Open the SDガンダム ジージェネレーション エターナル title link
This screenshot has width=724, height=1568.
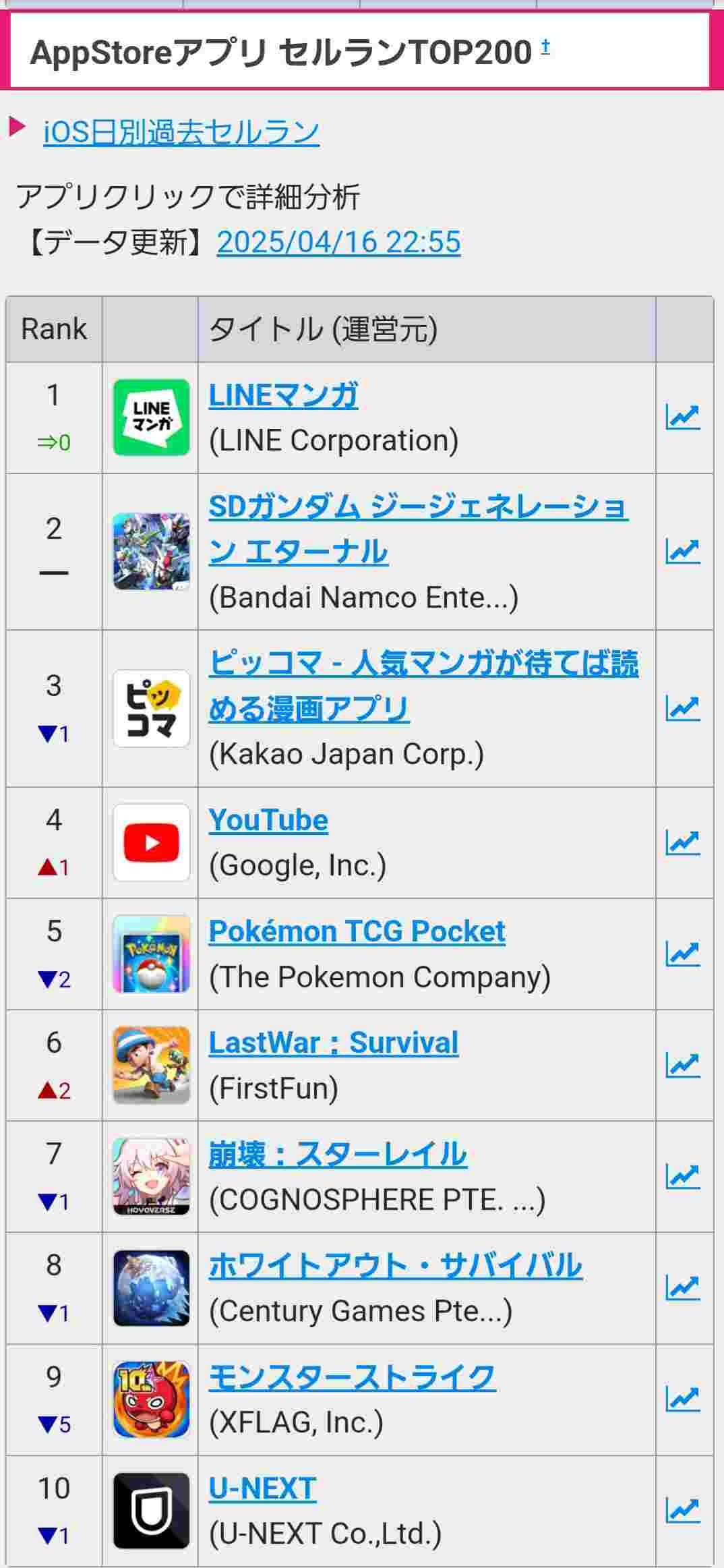tap(418, 507)
